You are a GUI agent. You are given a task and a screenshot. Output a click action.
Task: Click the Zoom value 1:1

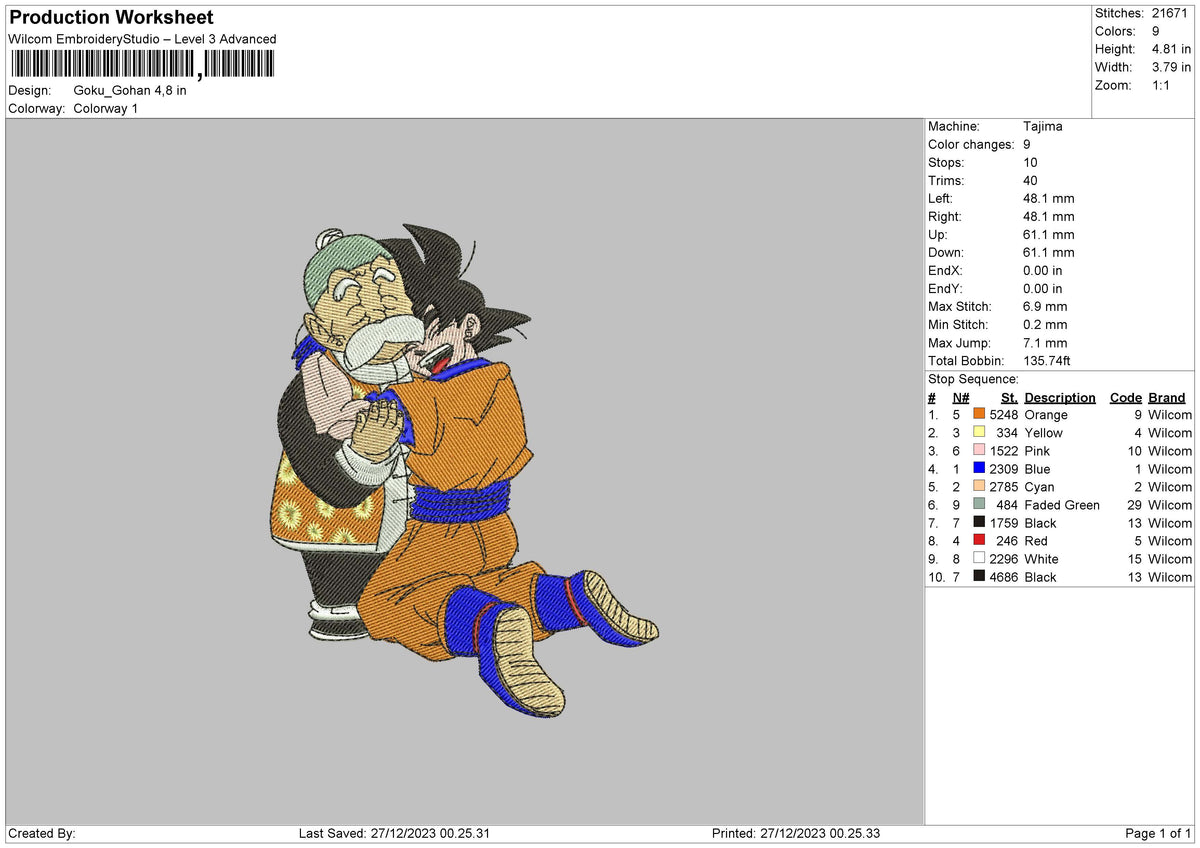[x=1161, y=85]
